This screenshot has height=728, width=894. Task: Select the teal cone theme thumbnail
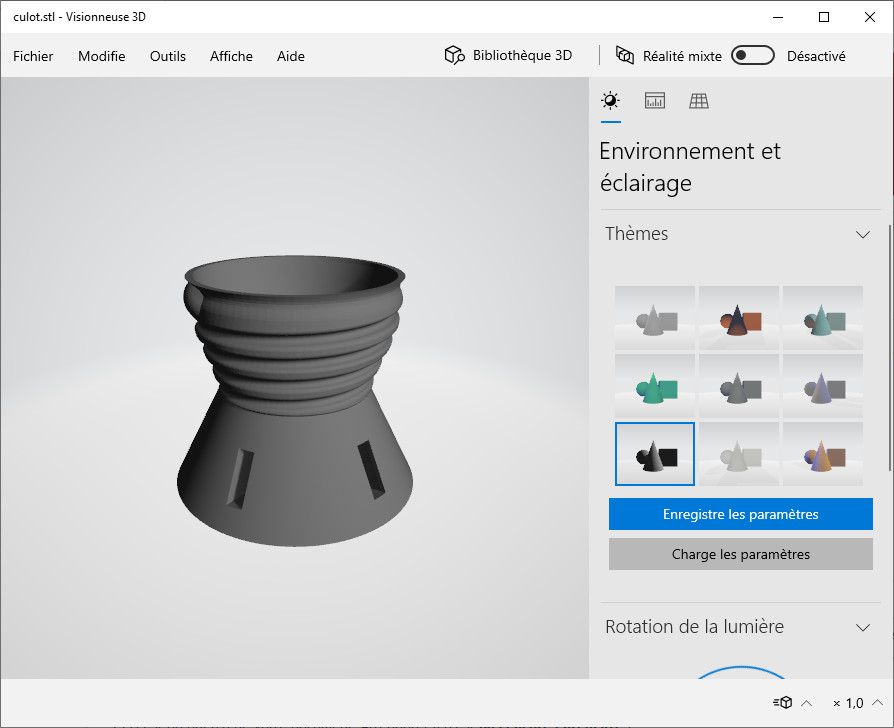(x=822, y=318)
